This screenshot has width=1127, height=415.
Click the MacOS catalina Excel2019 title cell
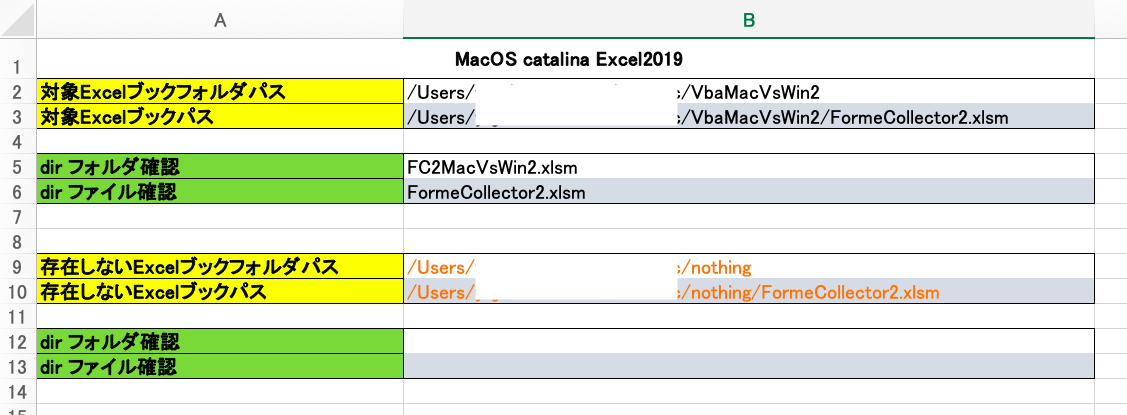pyautogui.click(x=568, y=58)
